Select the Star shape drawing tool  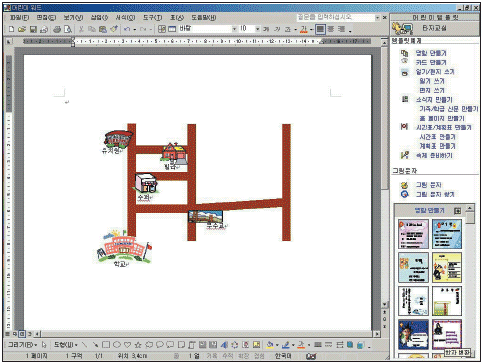tap(138, 345)
